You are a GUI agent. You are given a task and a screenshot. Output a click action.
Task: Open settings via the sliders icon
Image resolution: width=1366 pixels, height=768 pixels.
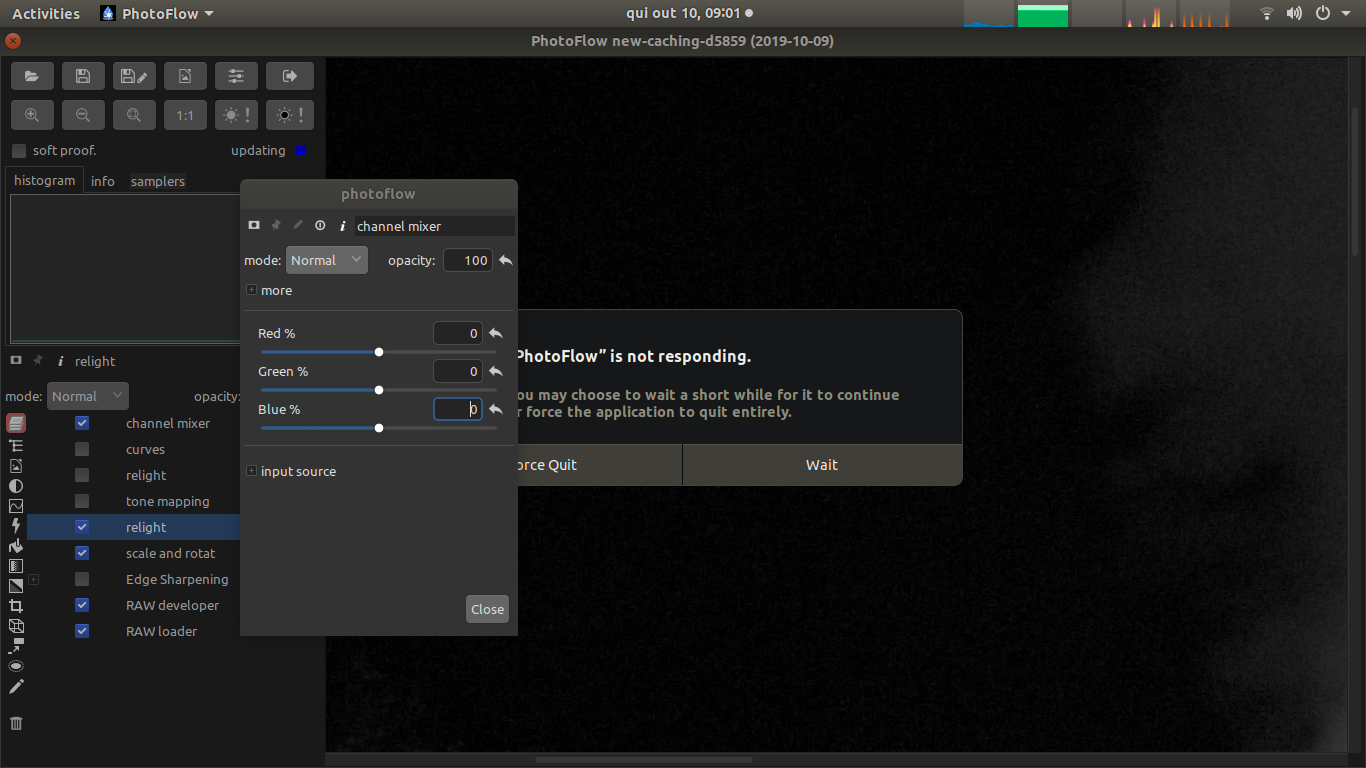(x=236, y=76)
